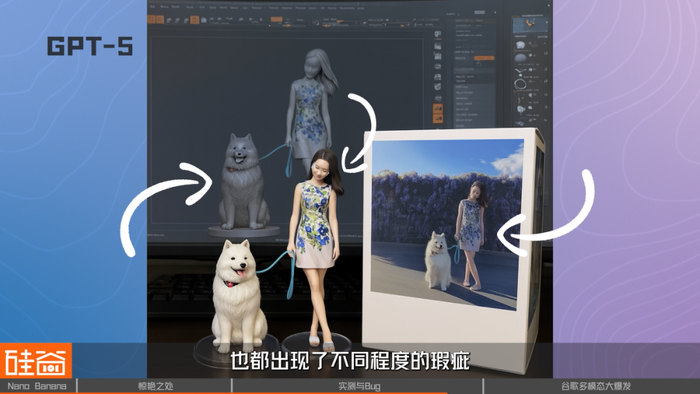Toggle the orange highlighted button in the top toolbar center
The height and width of the screenshot is (394, 700).
pyautogui.click(x=276, y=19)
